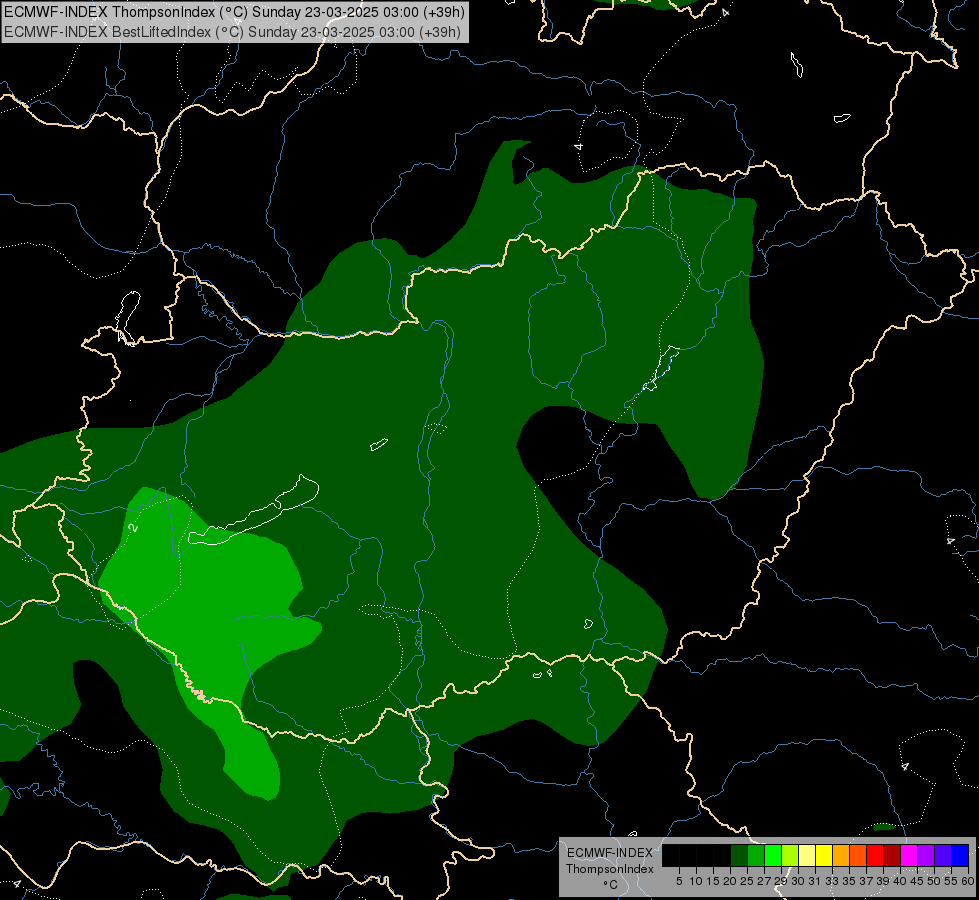Click the legend tick value '20'
This screenshot has height=900, width=979.
730,881
